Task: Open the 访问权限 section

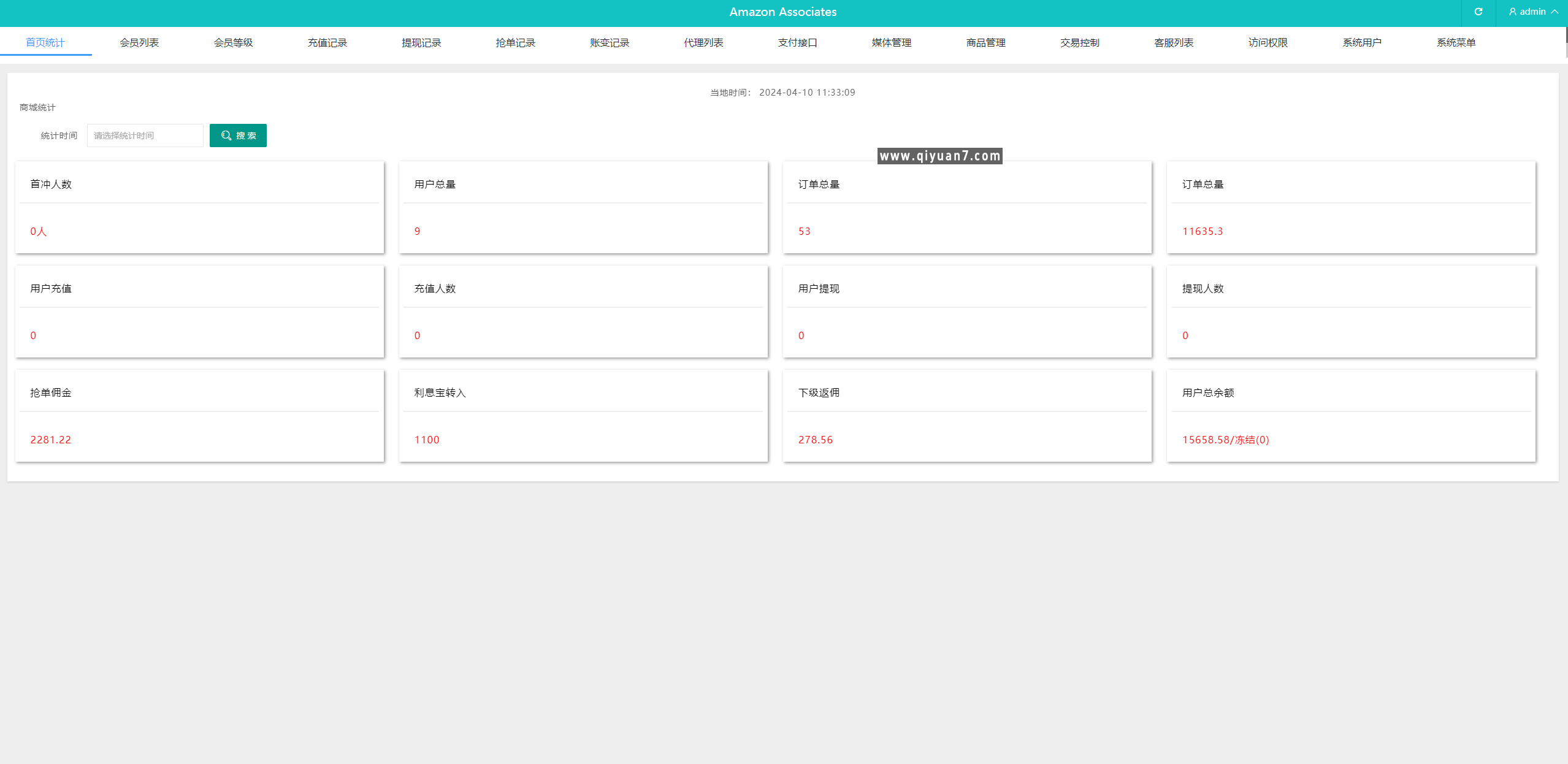Action: tap(1267, 42)
